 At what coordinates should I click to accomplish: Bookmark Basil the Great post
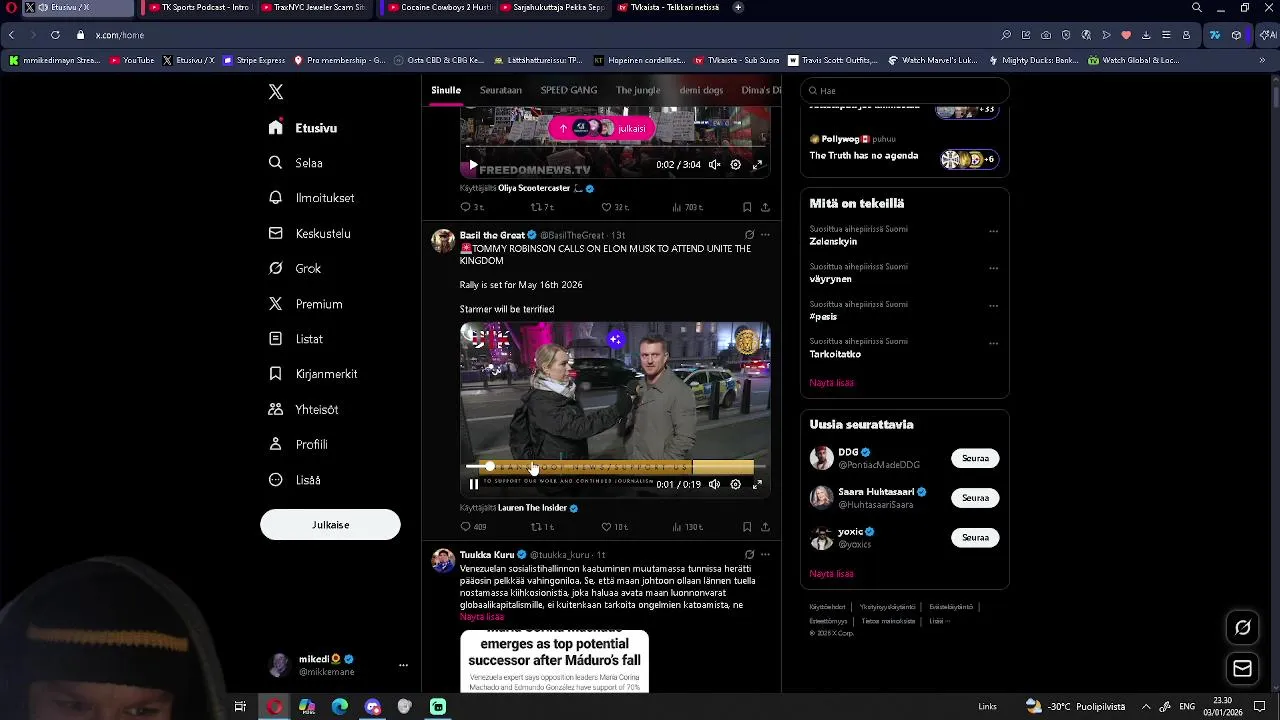point(747,527)
